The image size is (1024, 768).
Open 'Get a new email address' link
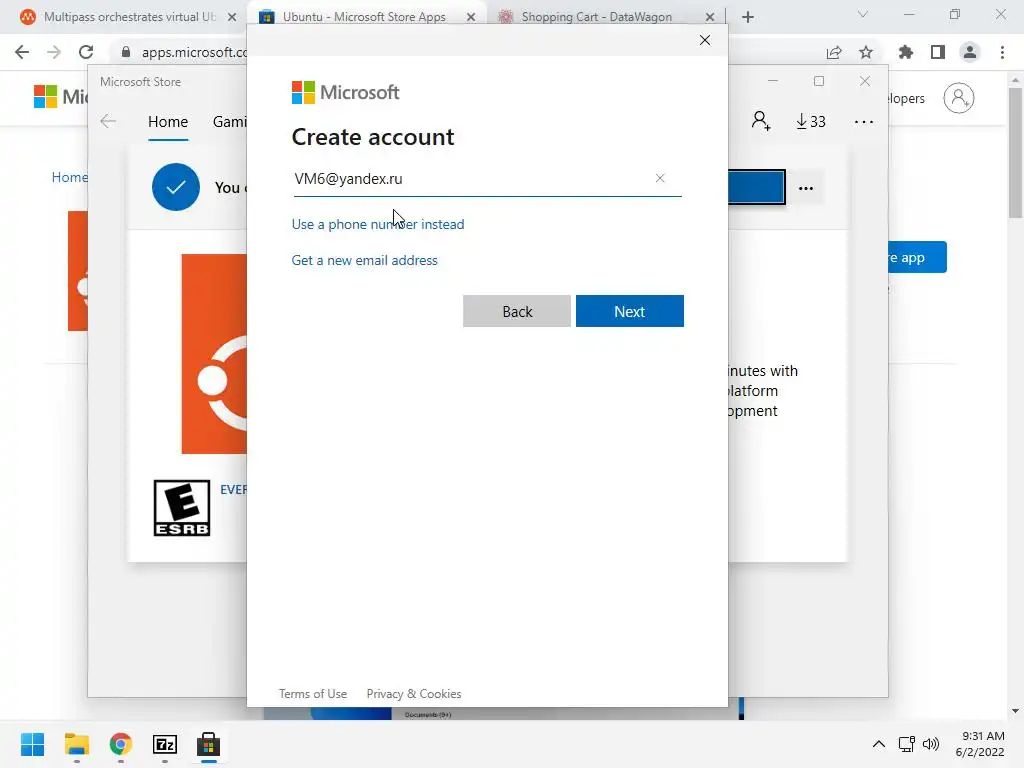tap(364, 260)
